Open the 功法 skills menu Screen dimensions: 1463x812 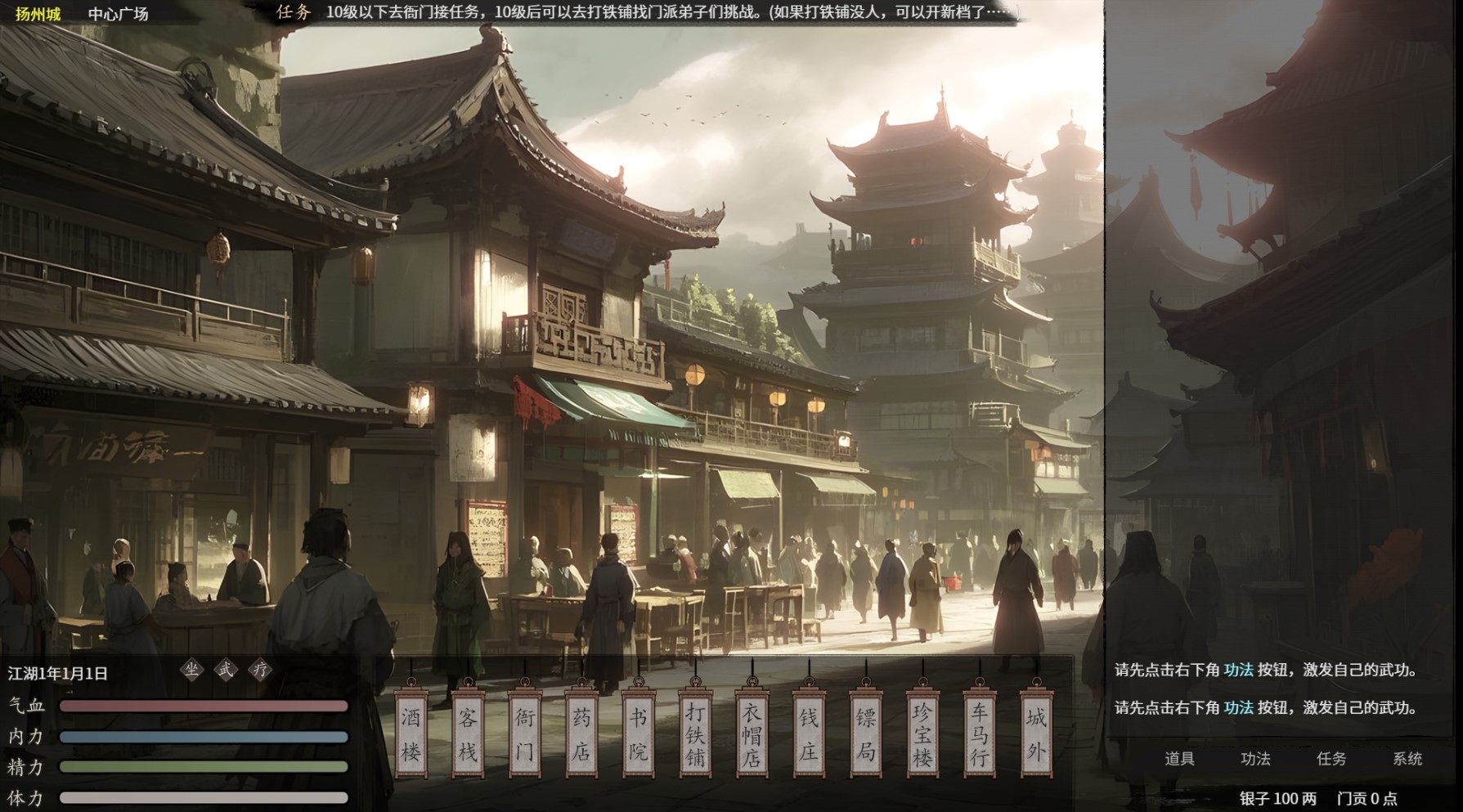coord(1255,759)
